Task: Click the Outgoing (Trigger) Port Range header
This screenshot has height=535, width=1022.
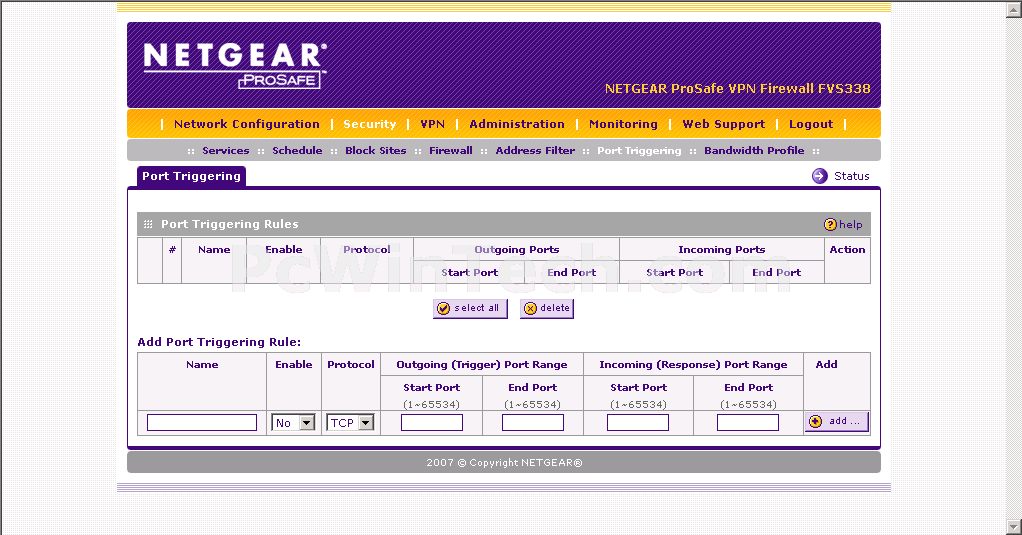Action: (x=482, y=365)
